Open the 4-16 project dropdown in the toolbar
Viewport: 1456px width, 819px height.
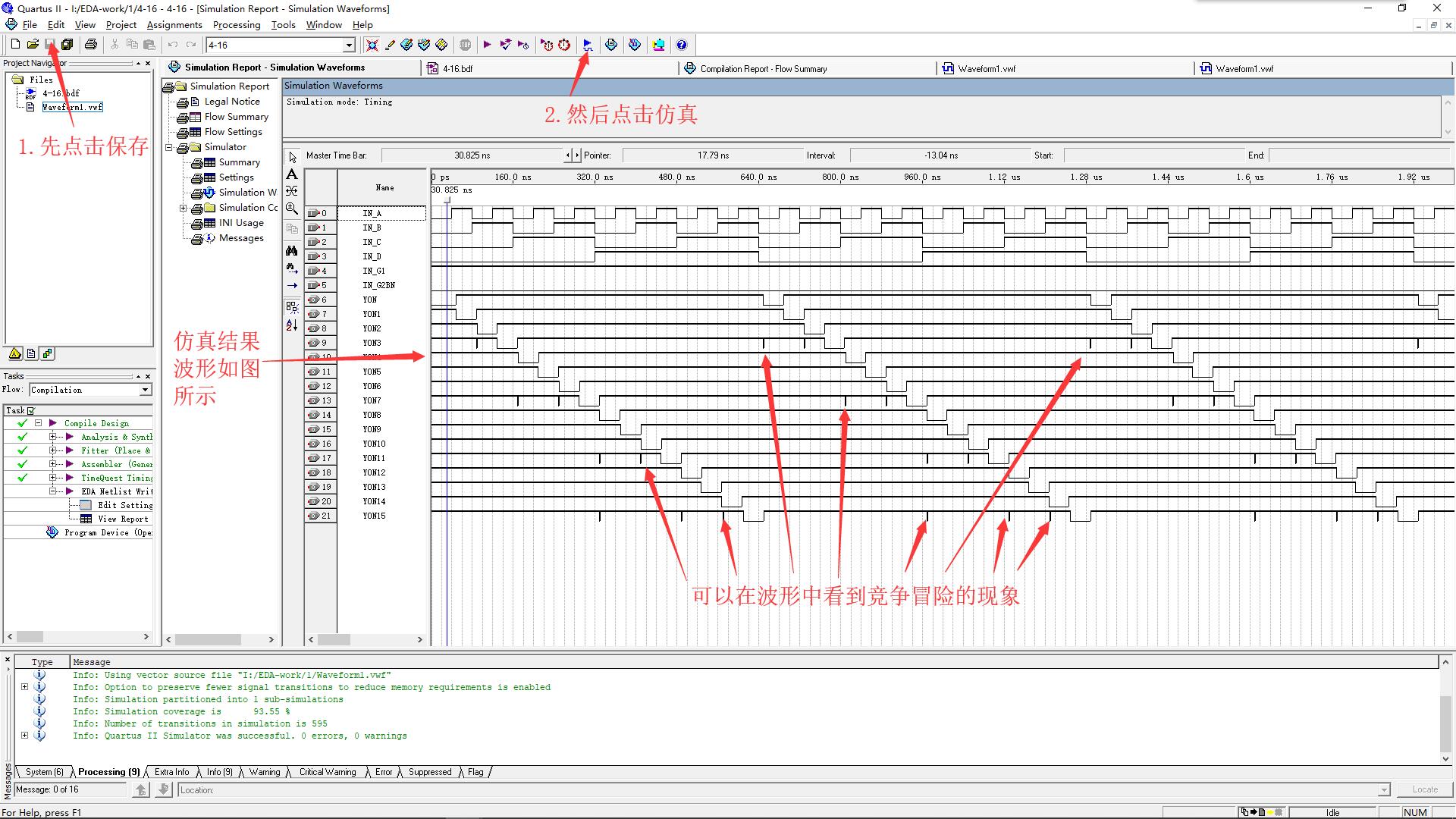pos(349,45)
